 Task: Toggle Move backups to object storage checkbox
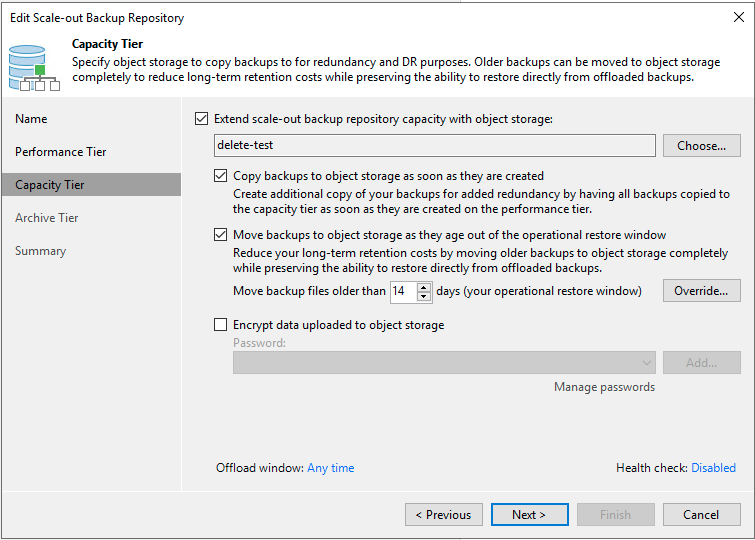221,235
